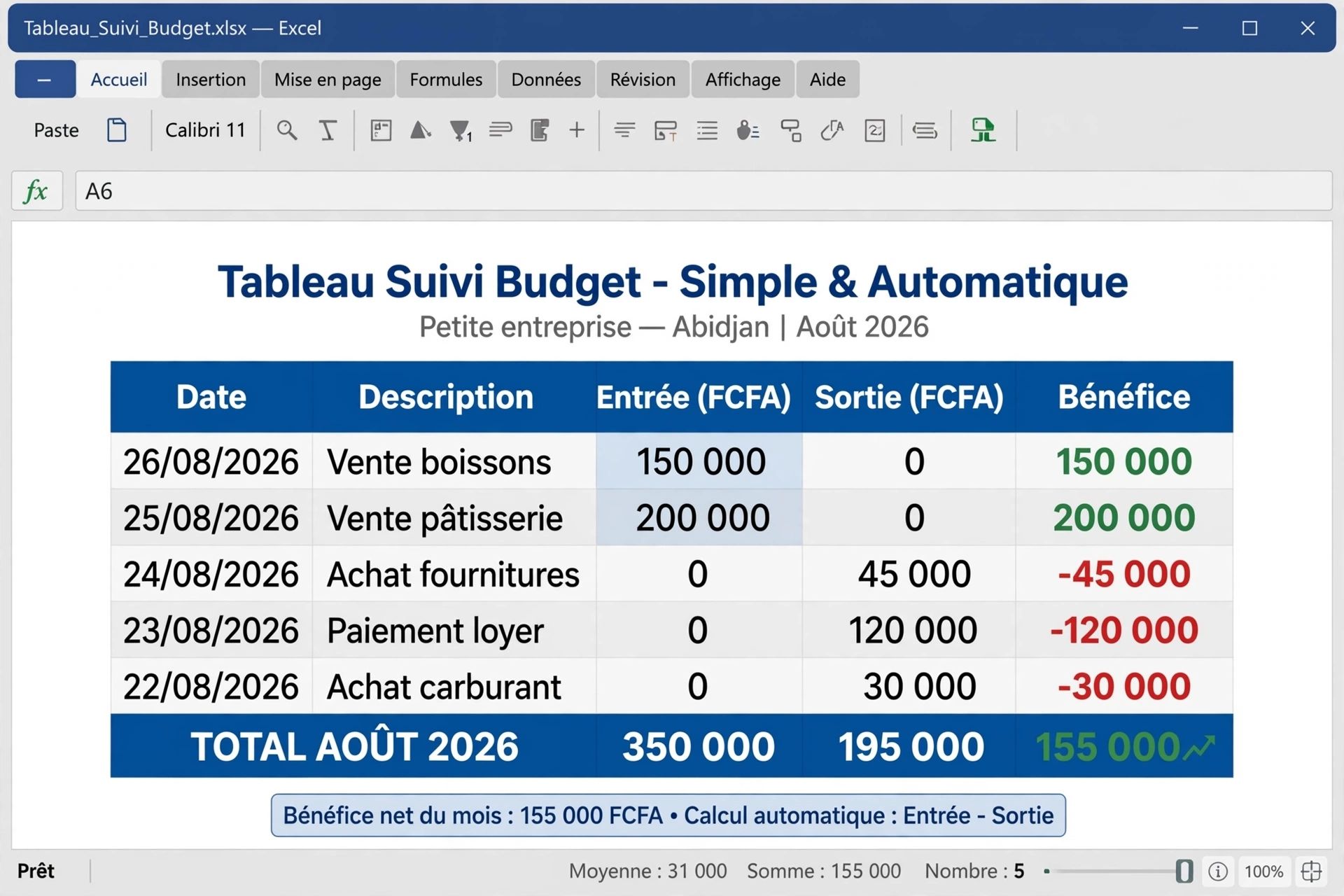The height and width of the screenshot is (896, 1344).
Task: Click the info circle in status bar
Action: (x=1218, y=871)
